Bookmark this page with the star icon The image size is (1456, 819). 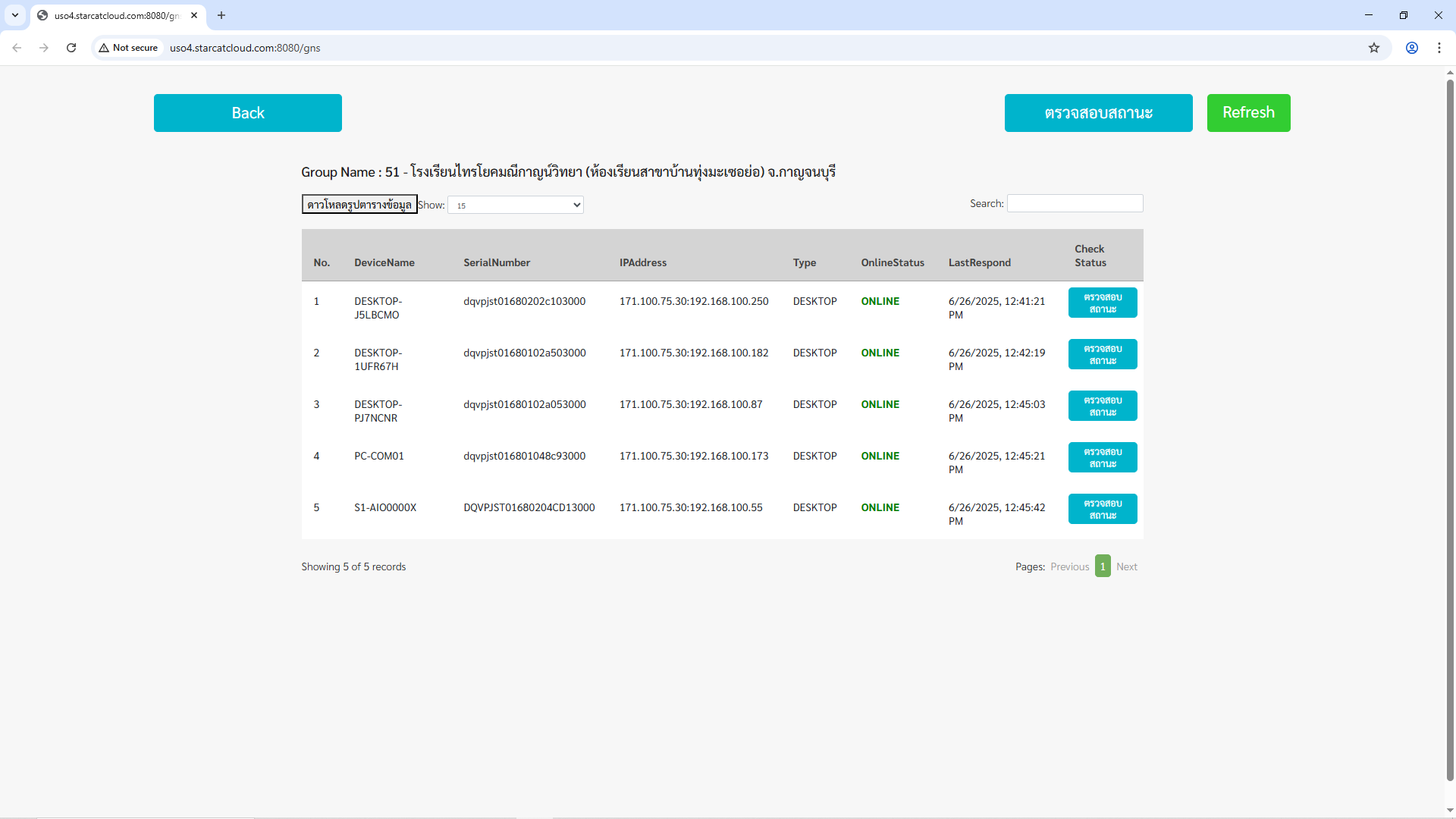click(x=1374, y=48)
